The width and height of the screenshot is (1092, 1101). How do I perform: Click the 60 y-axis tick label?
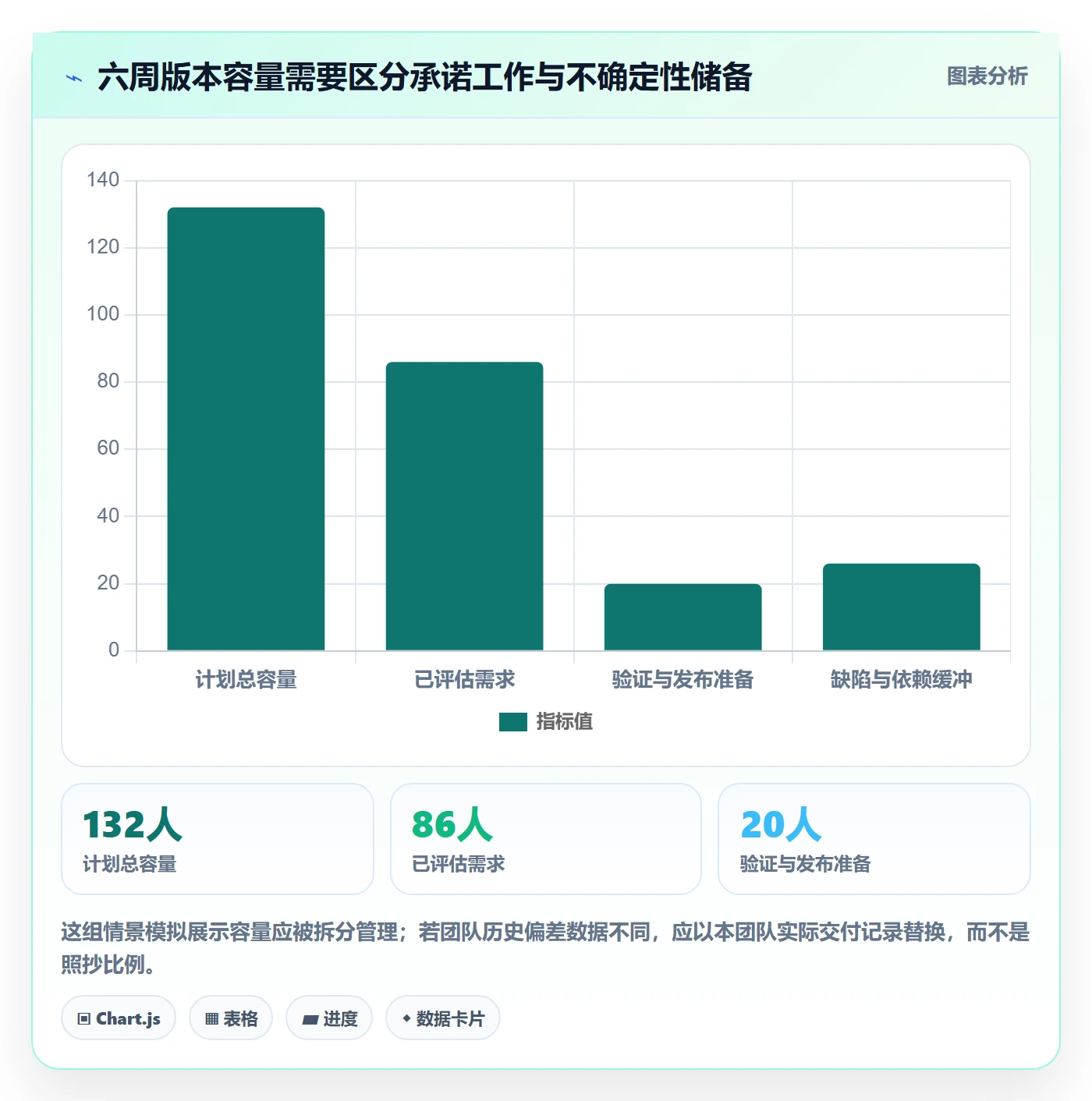[108, 448]
